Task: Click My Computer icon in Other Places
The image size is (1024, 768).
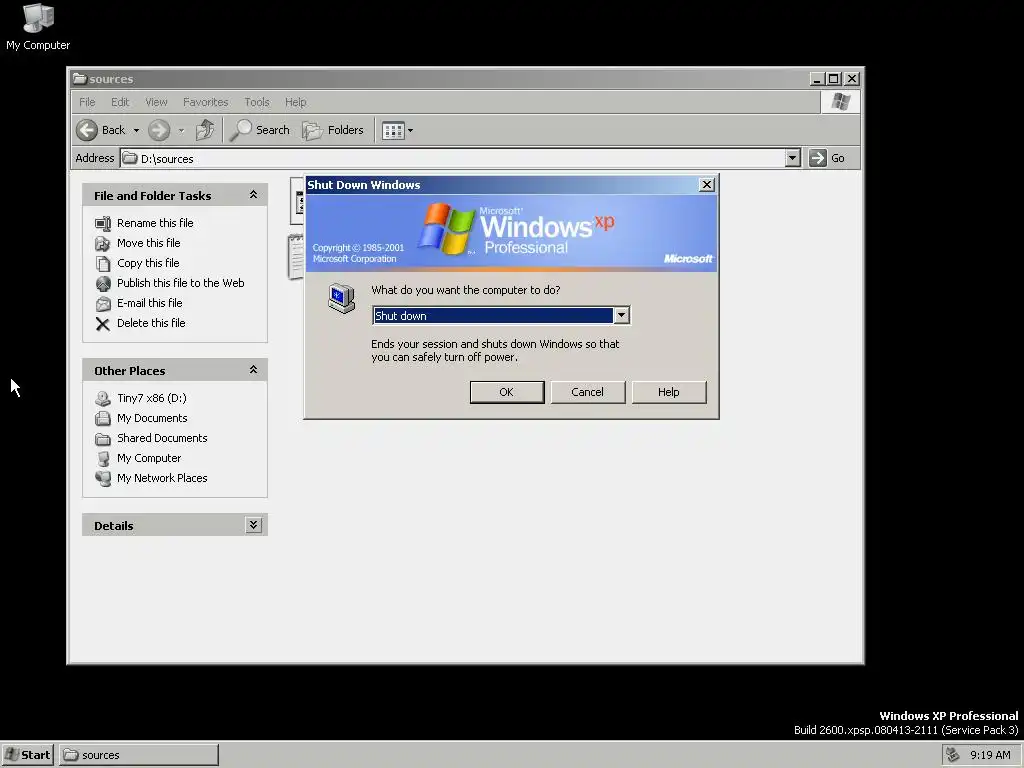Action: coord(103,458)
